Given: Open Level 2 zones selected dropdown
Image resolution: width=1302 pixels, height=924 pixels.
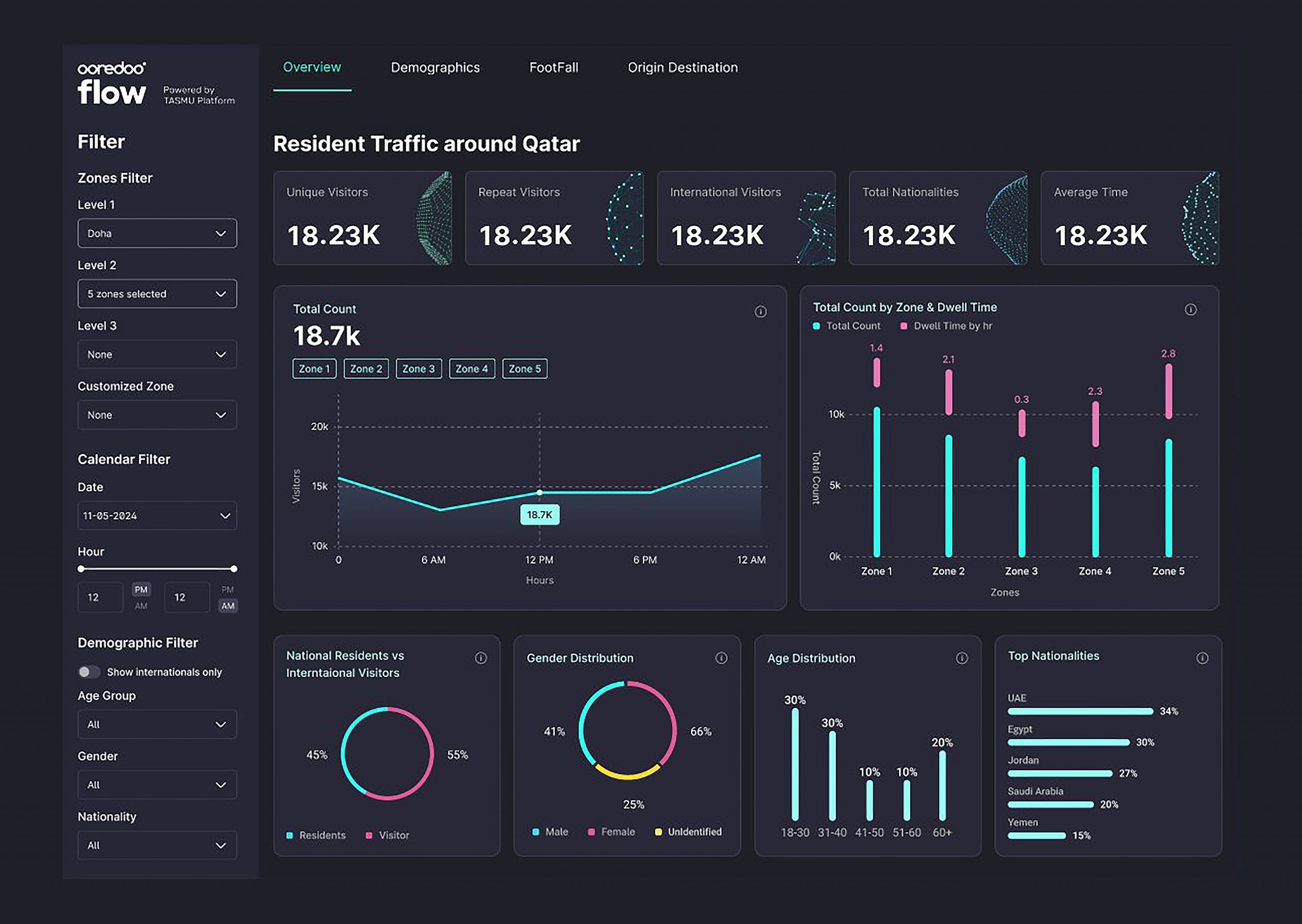Looking at the screenshot, I should tap(157, 293).
